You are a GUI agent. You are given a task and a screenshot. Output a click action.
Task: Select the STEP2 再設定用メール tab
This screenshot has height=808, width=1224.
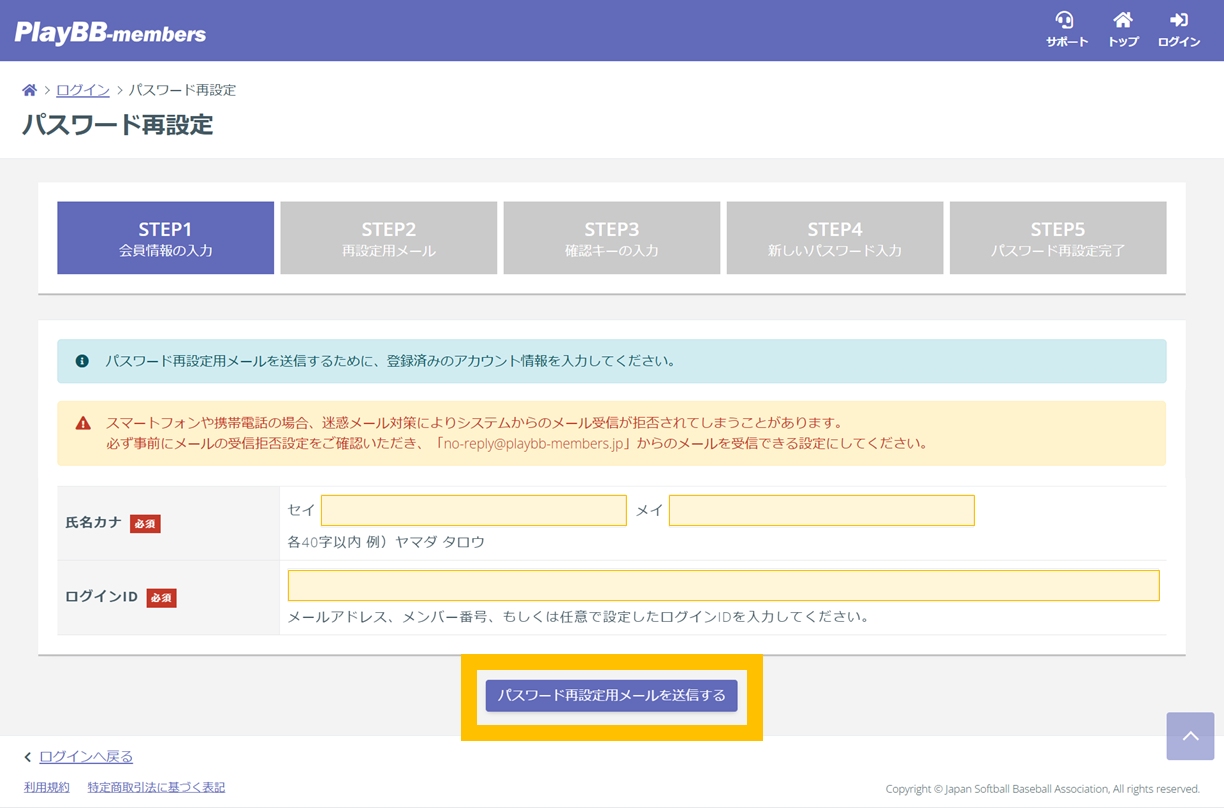coord(388,238)
